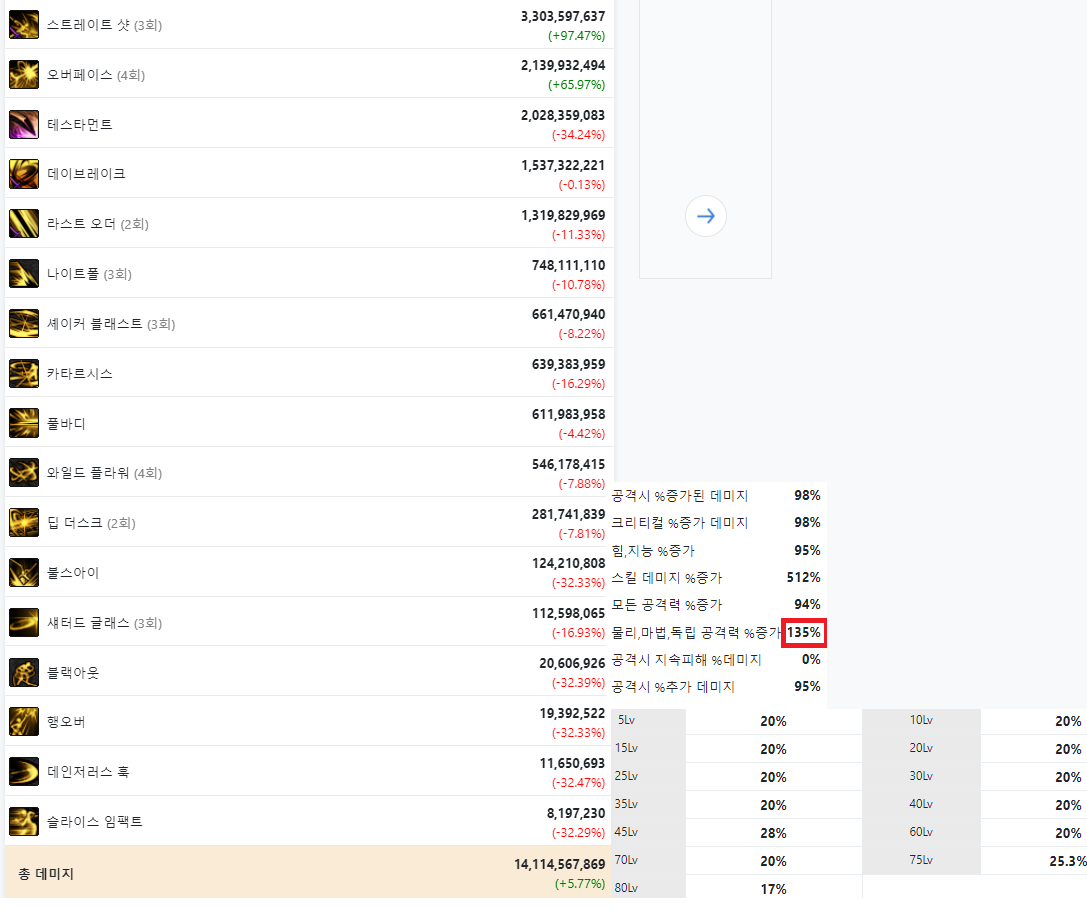The height and width of the screenshot is (910, 1087).
Task: Click the 테스타먼트 skill icon
Action: (x=24, y=125)
